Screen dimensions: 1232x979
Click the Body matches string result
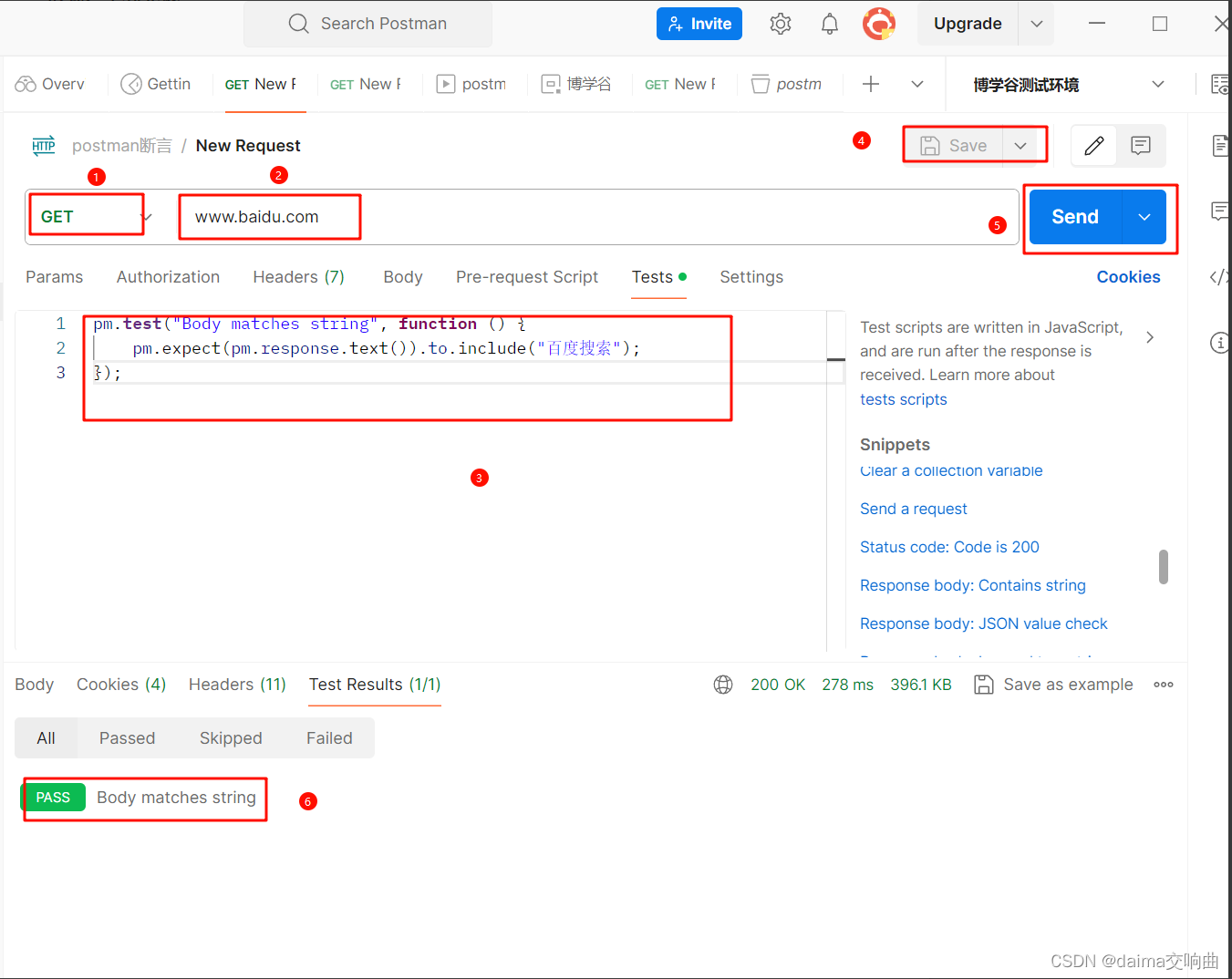[176, 798]
